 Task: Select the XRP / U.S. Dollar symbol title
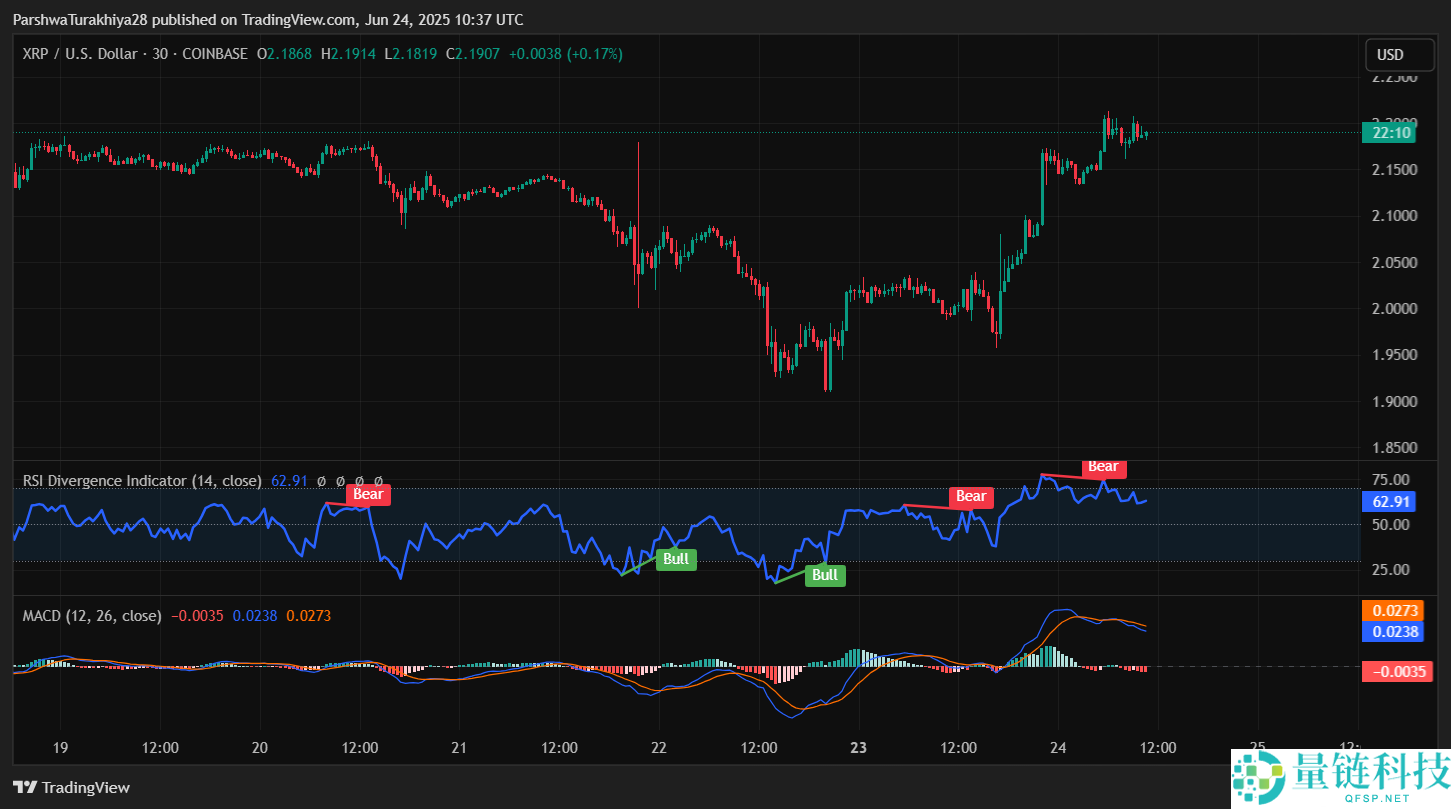[x=80, y=54]
